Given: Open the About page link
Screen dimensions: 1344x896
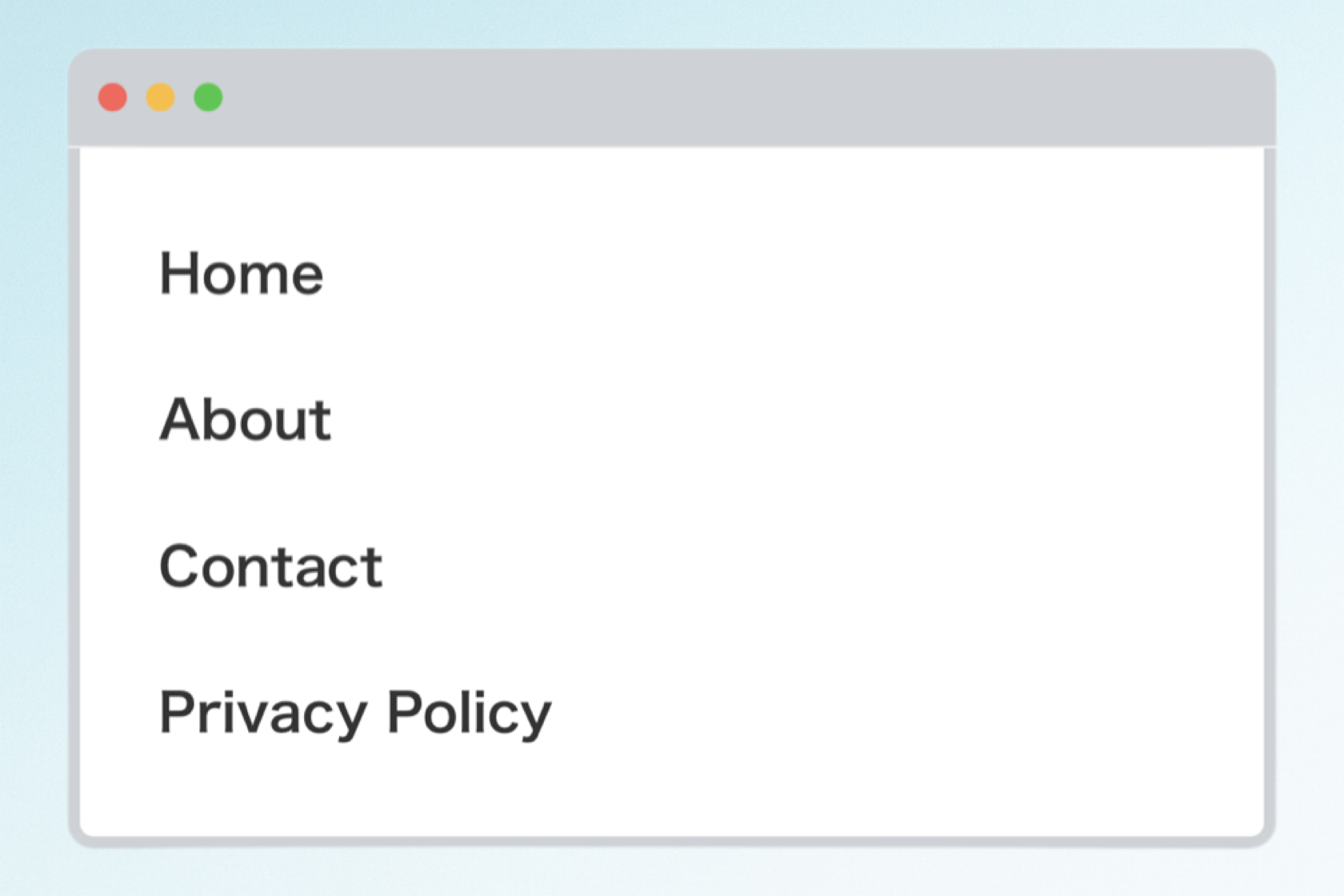Looking at the screenshot, I should 245,419.
